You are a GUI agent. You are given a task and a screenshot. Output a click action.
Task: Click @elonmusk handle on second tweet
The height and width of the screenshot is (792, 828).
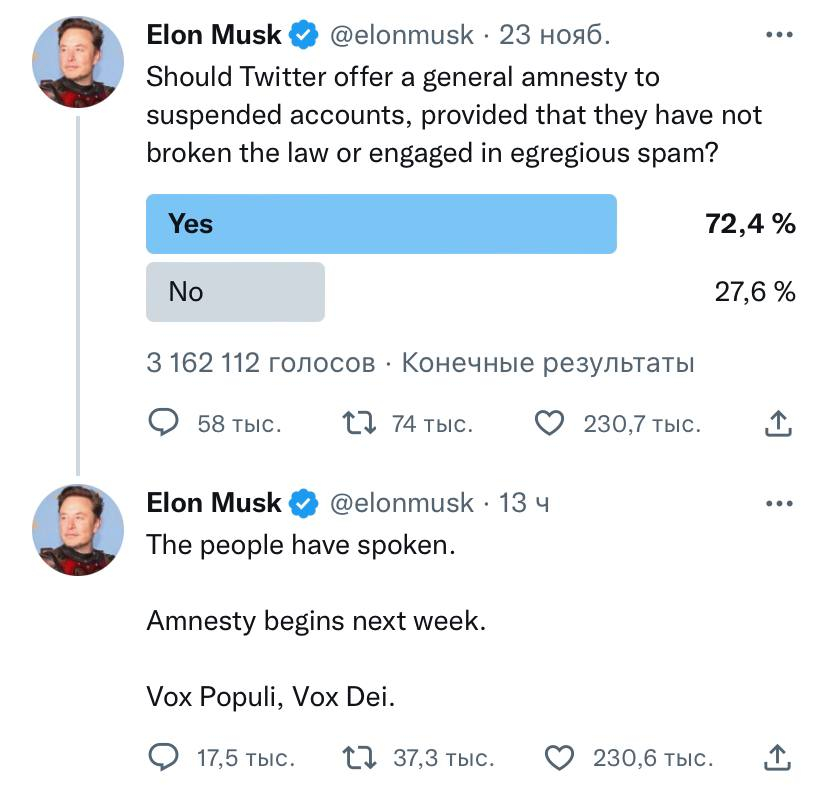[401, 503]
